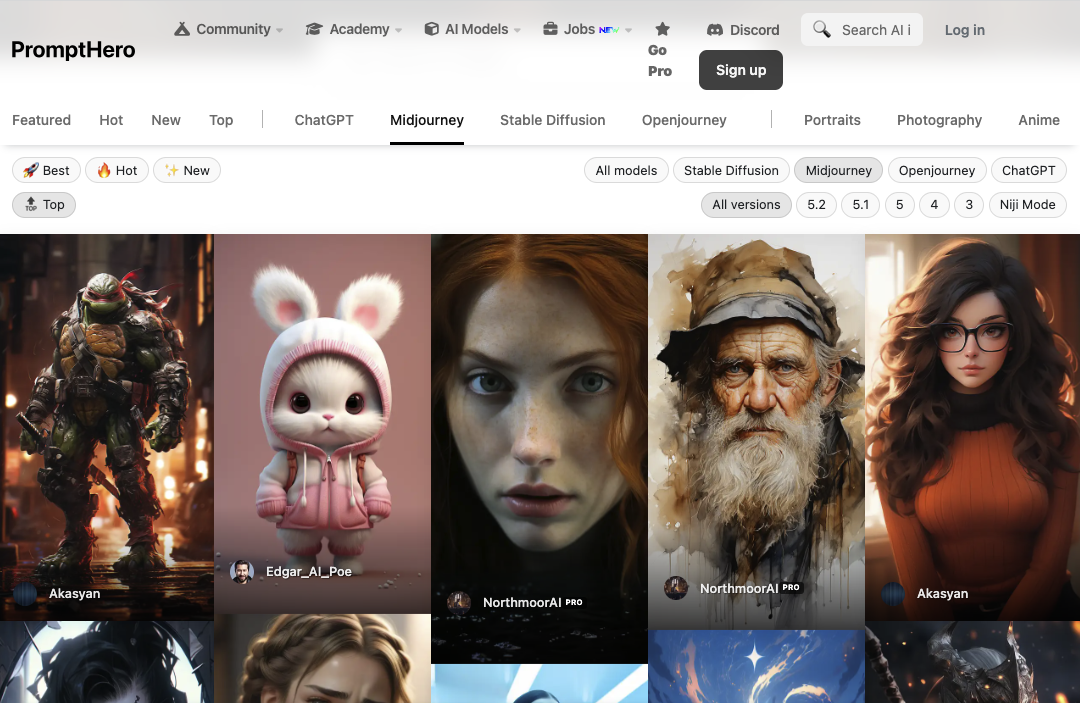Screen dimensions: 1080x703
Task: Open the red-haired woman portrait
Action: [x=539, y=449]
